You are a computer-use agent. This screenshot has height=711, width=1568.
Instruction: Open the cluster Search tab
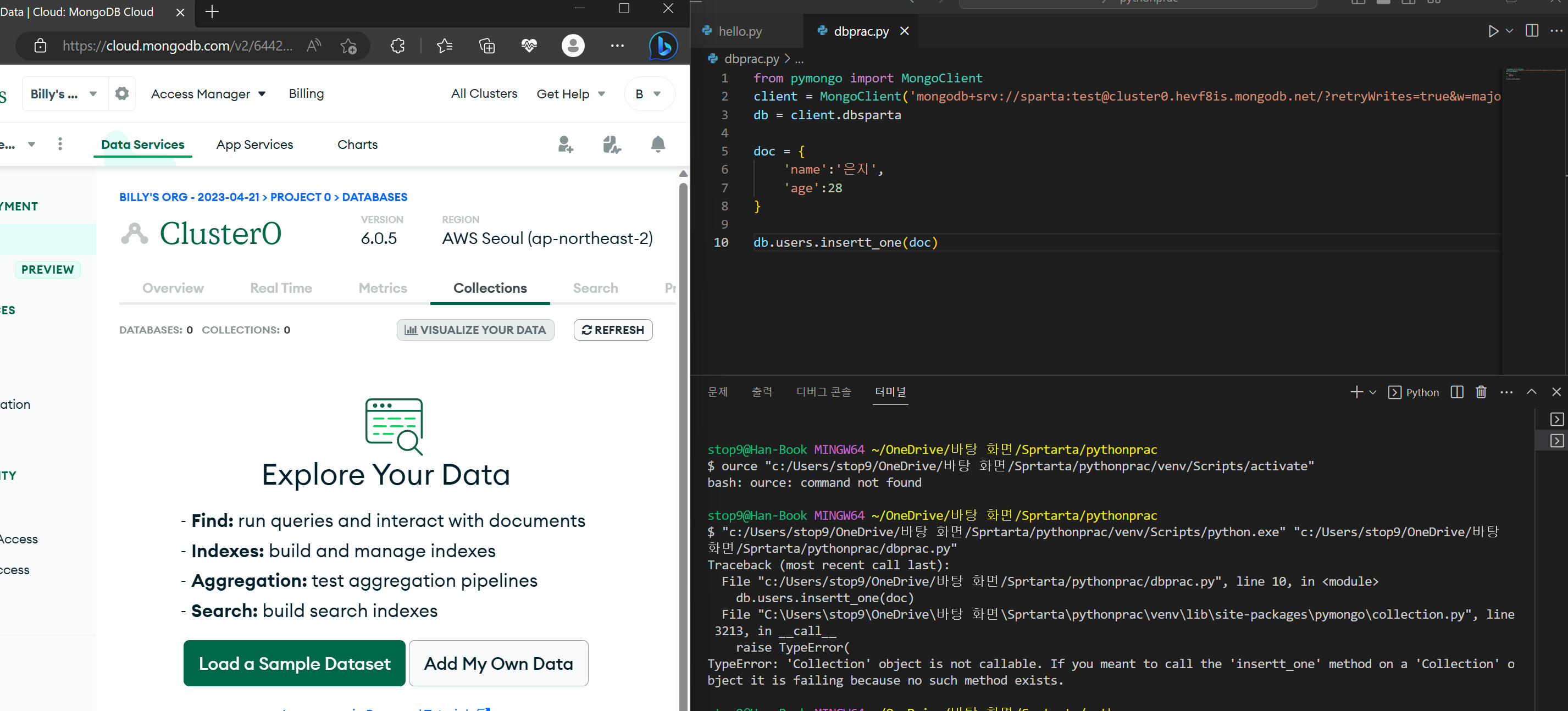(595, 288)
